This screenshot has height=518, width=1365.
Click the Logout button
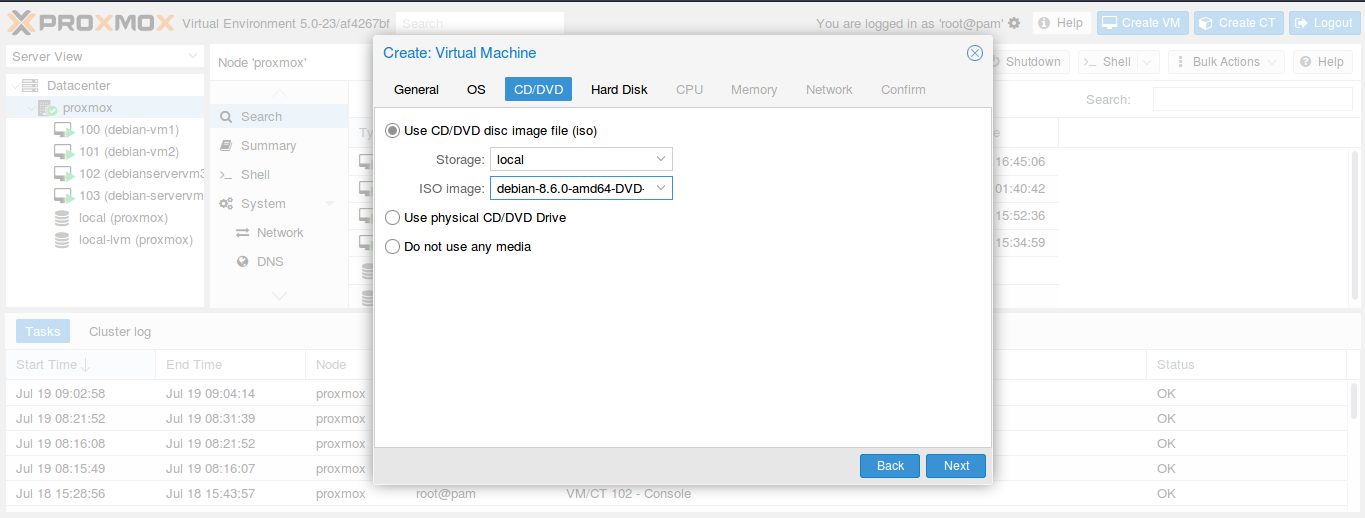tap(1325, 23)
